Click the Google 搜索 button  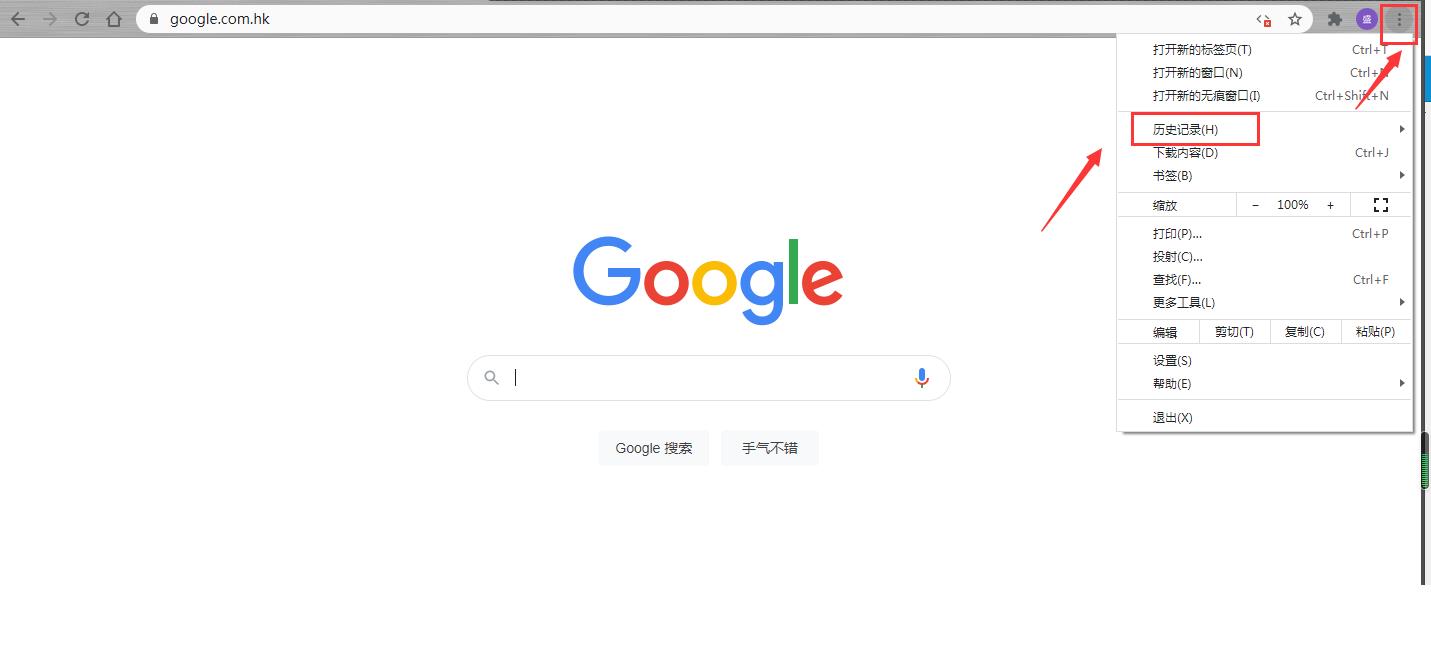[654, 448]
